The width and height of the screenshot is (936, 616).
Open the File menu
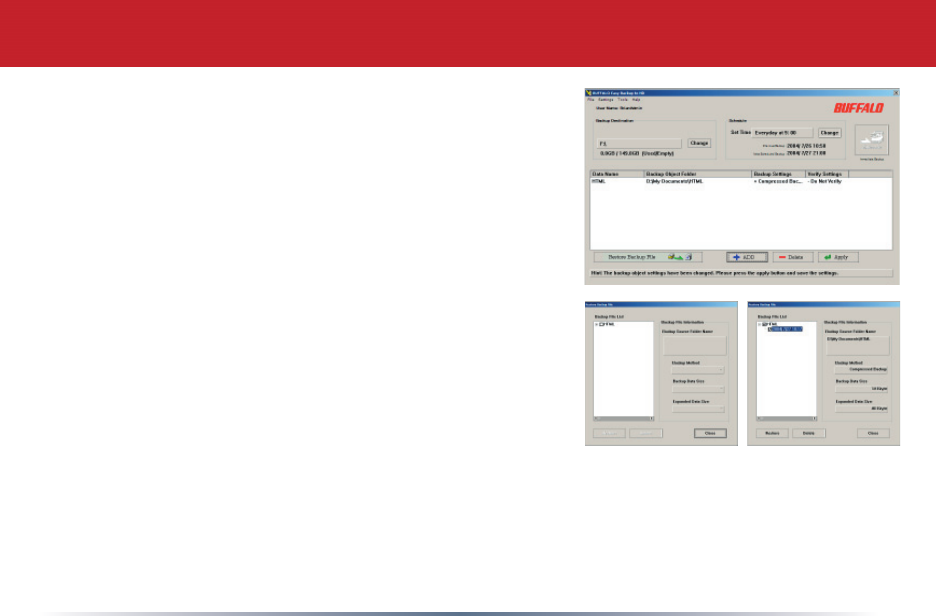pyautogui.click(x=590, y=100)
